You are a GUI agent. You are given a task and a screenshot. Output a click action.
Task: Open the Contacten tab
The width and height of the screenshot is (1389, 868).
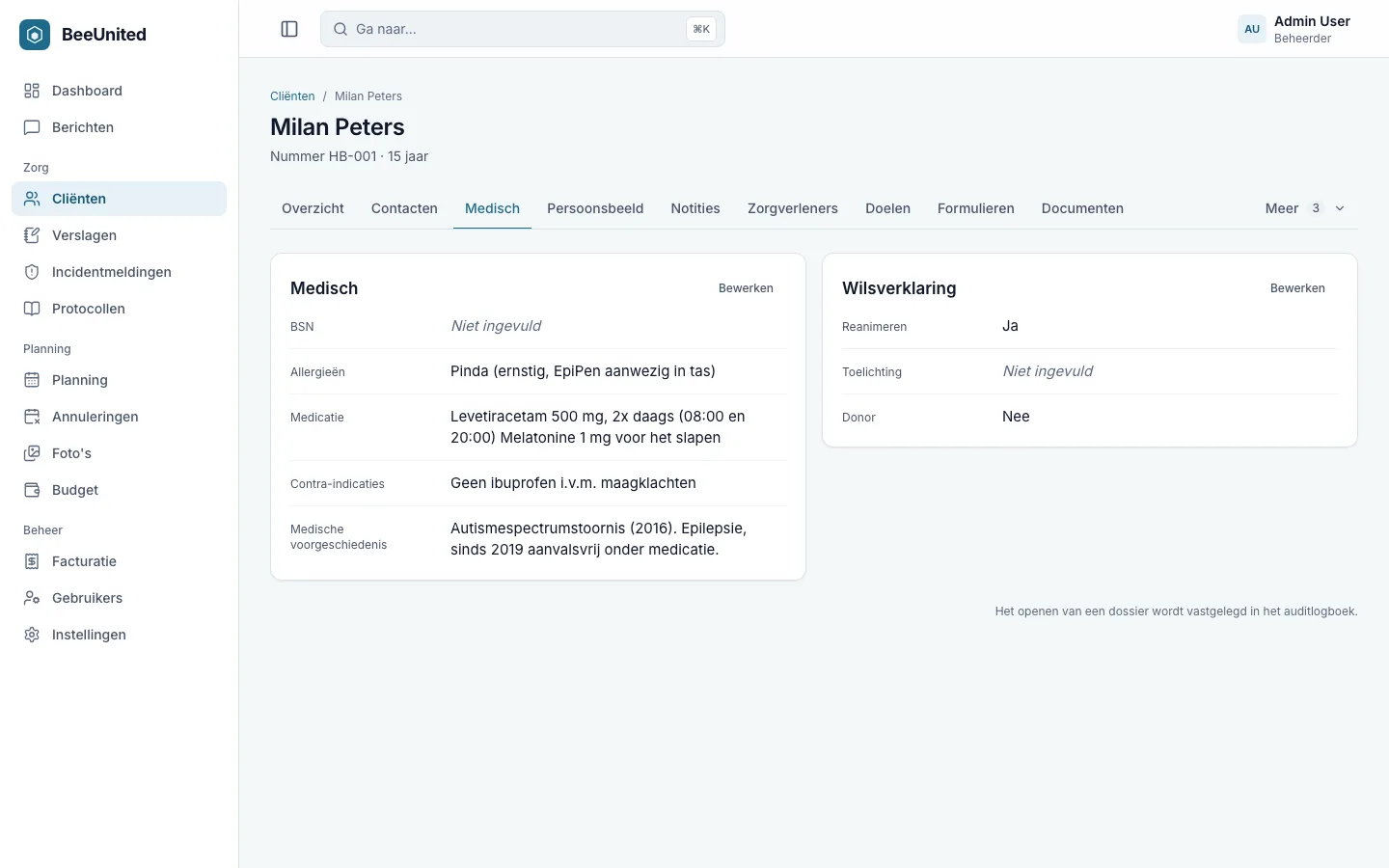click(x=404, y=208)
